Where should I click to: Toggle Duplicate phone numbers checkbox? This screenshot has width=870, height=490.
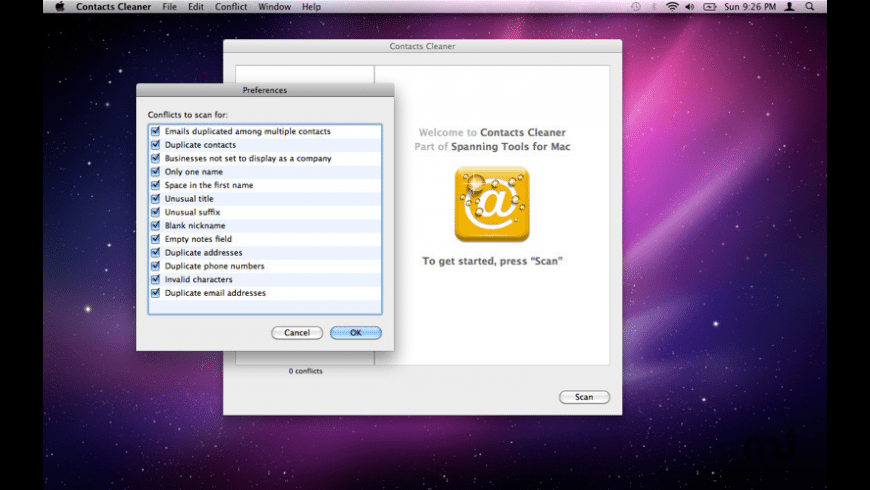click(x=155, y=266)
